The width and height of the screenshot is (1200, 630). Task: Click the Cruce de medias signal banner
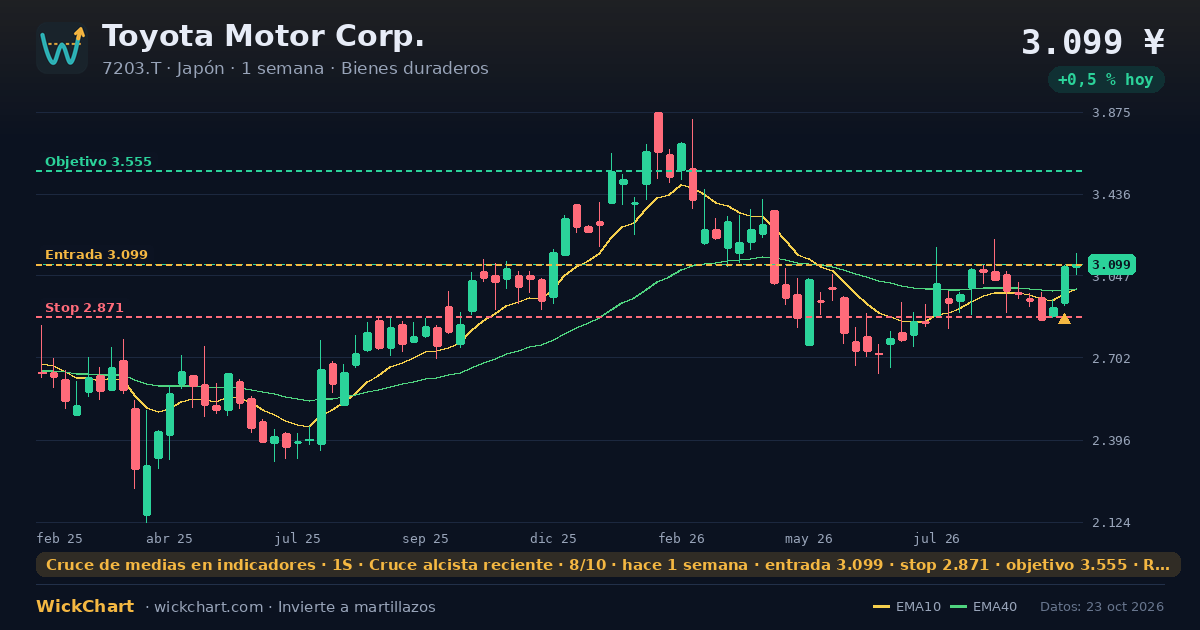tap(608, 565)
